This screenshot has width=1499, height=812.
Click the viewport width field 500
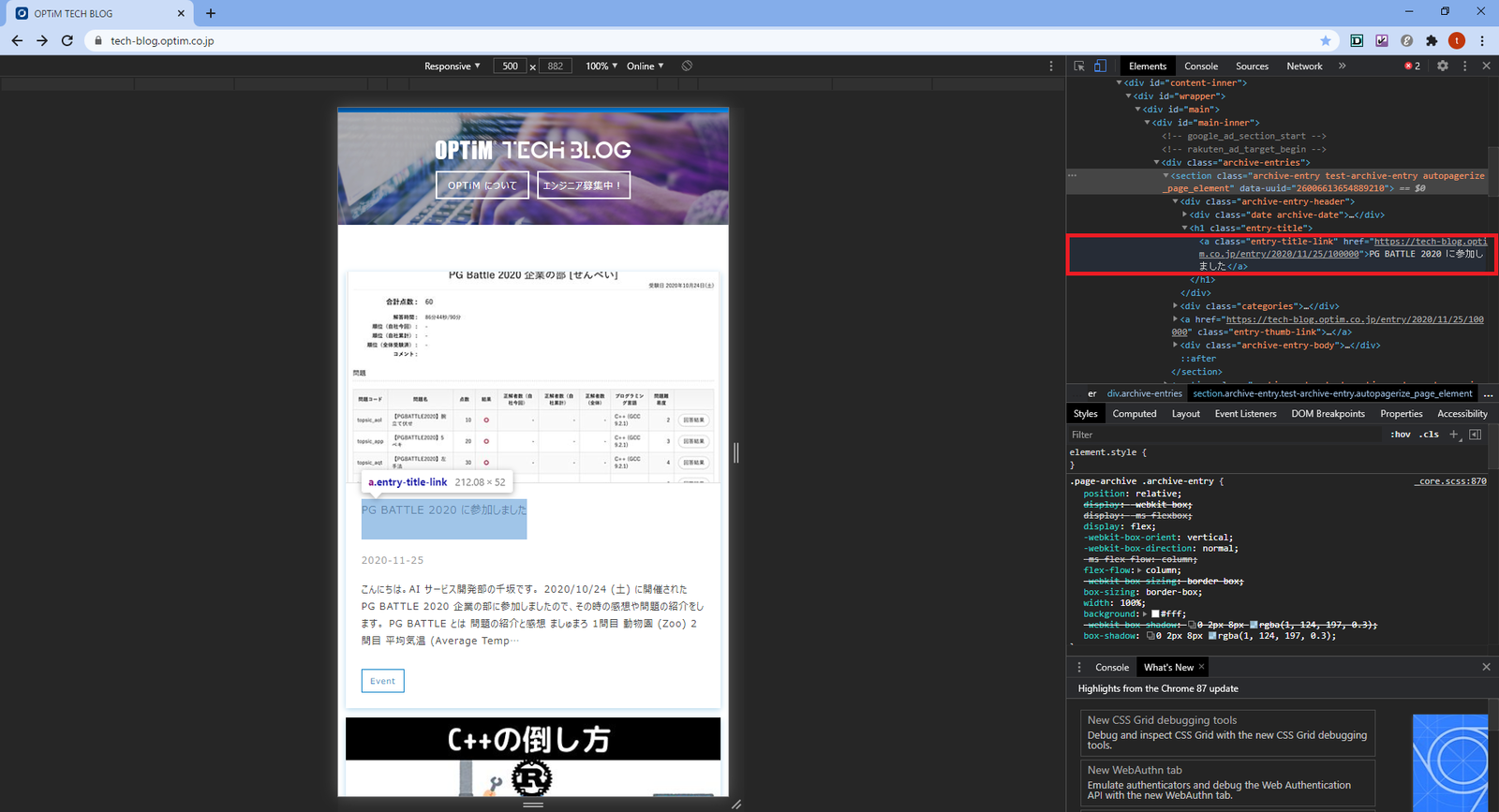(x=510, y=66)
